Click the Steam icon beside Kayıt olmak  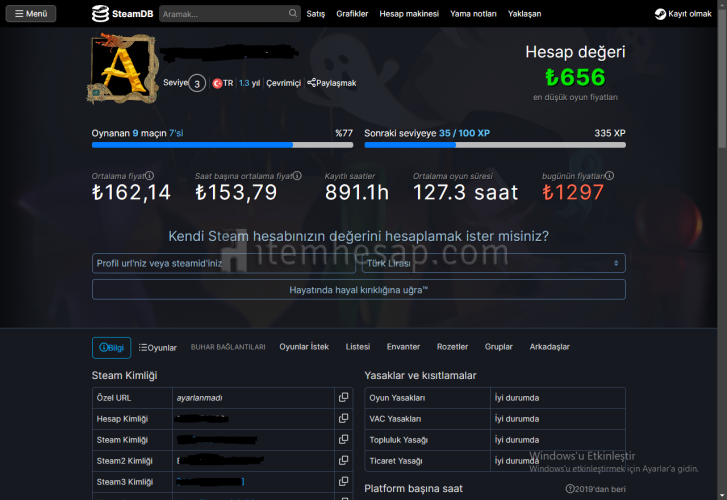pos(661,14)
